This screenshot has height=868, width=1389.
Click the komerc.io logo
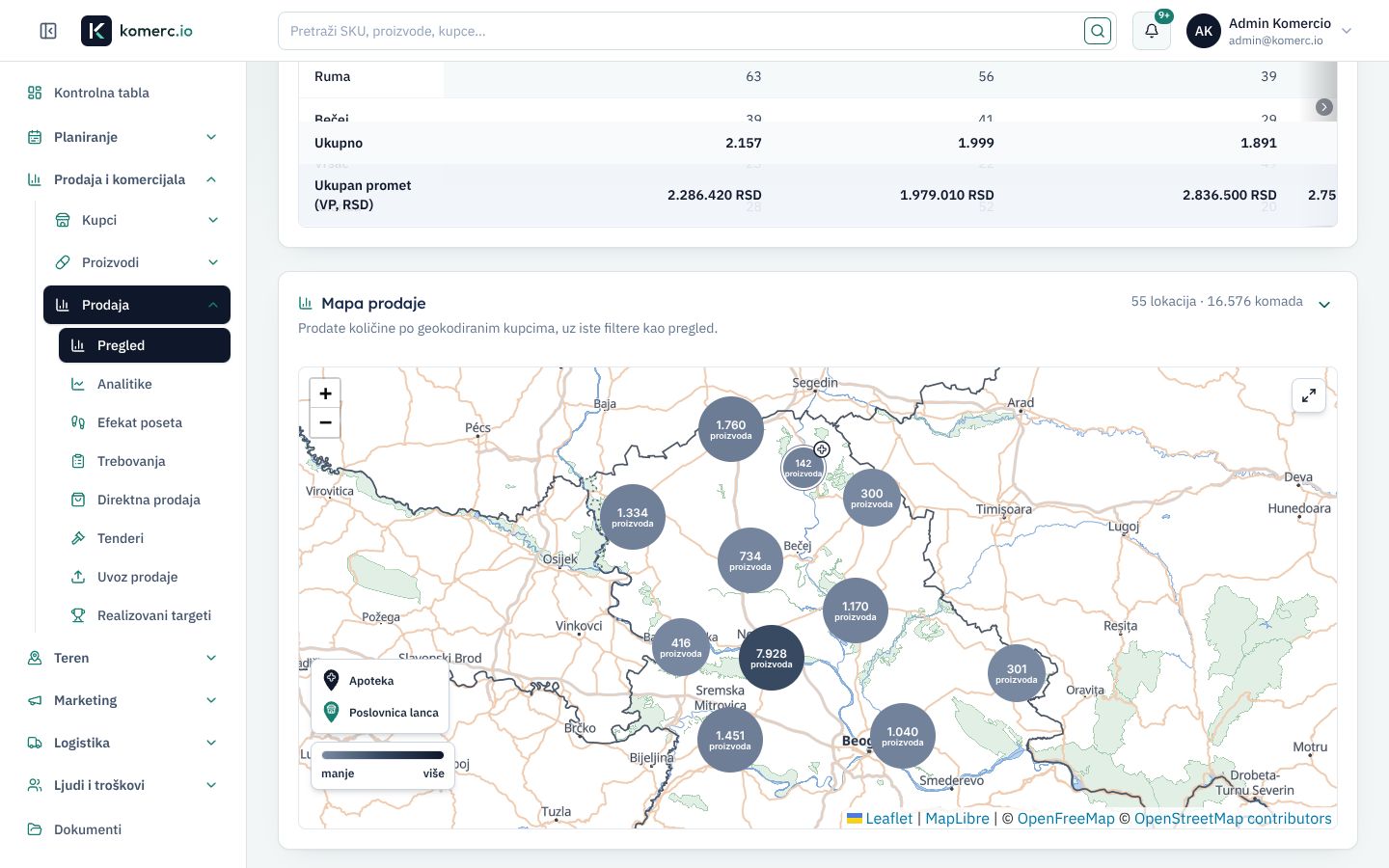[x=137, y=31]
